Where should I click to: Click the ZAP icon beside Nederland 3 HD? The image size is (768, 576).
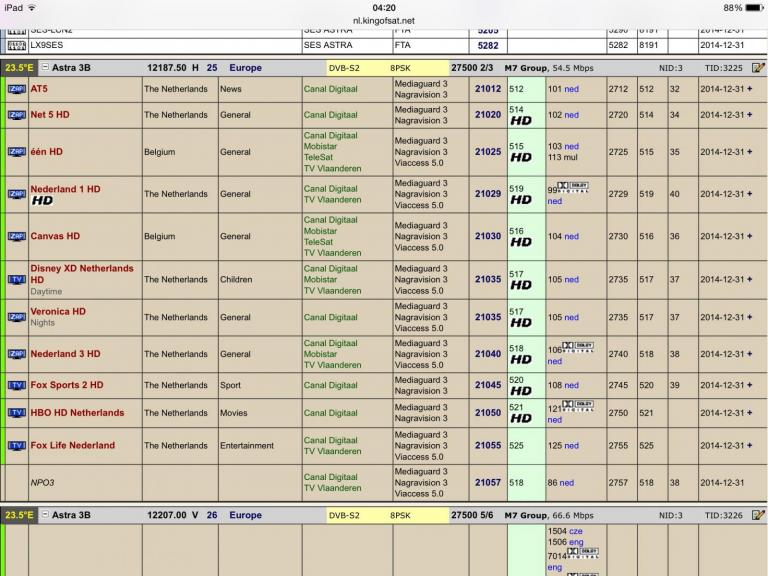click(17, 354)
